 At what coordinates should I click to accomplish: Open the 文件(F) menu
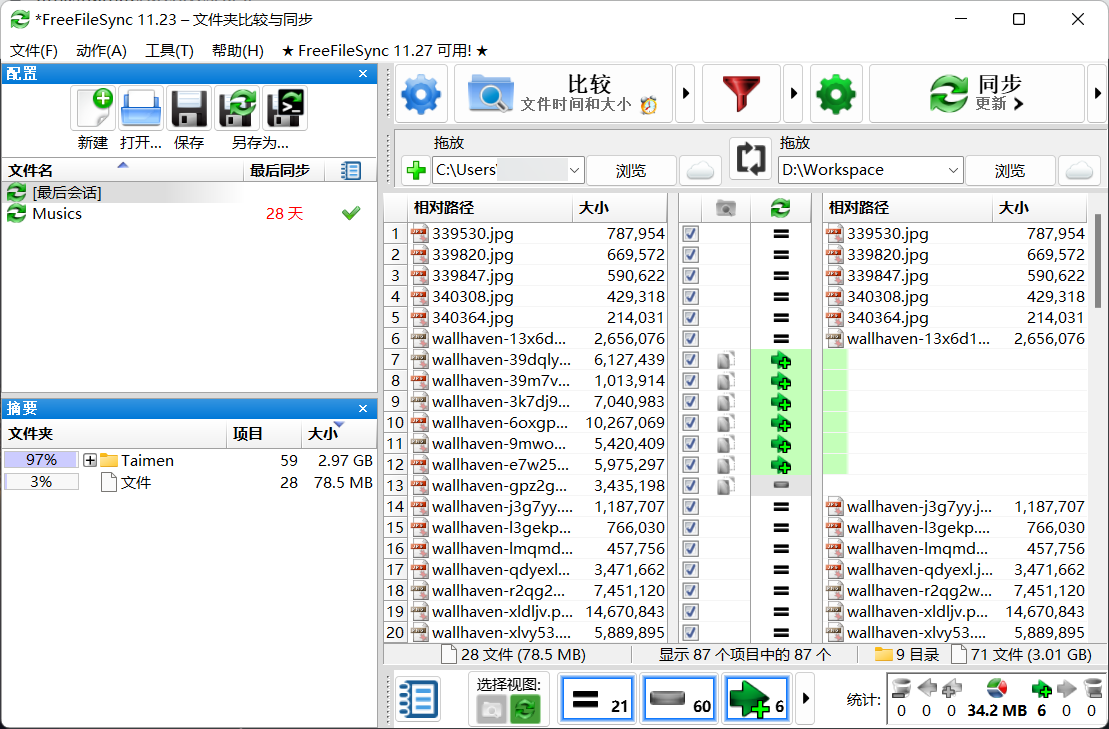[33, 51]
